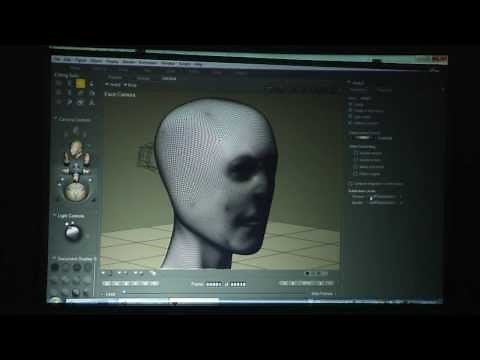Image resolution: width=480 pixels, height=360 pixels.
Task: Select the first tool in the top Editing Tools row
Action: point(59,83)
